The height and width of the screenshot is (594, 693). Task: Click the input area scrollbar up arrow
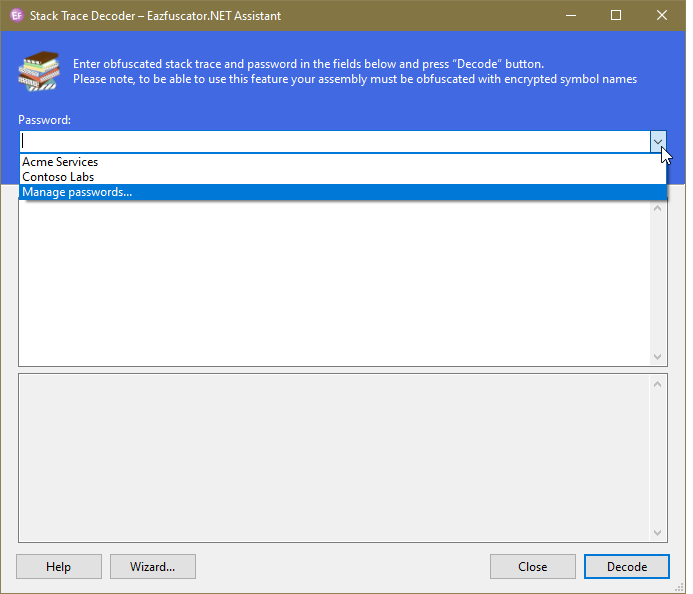coord(658,208)
